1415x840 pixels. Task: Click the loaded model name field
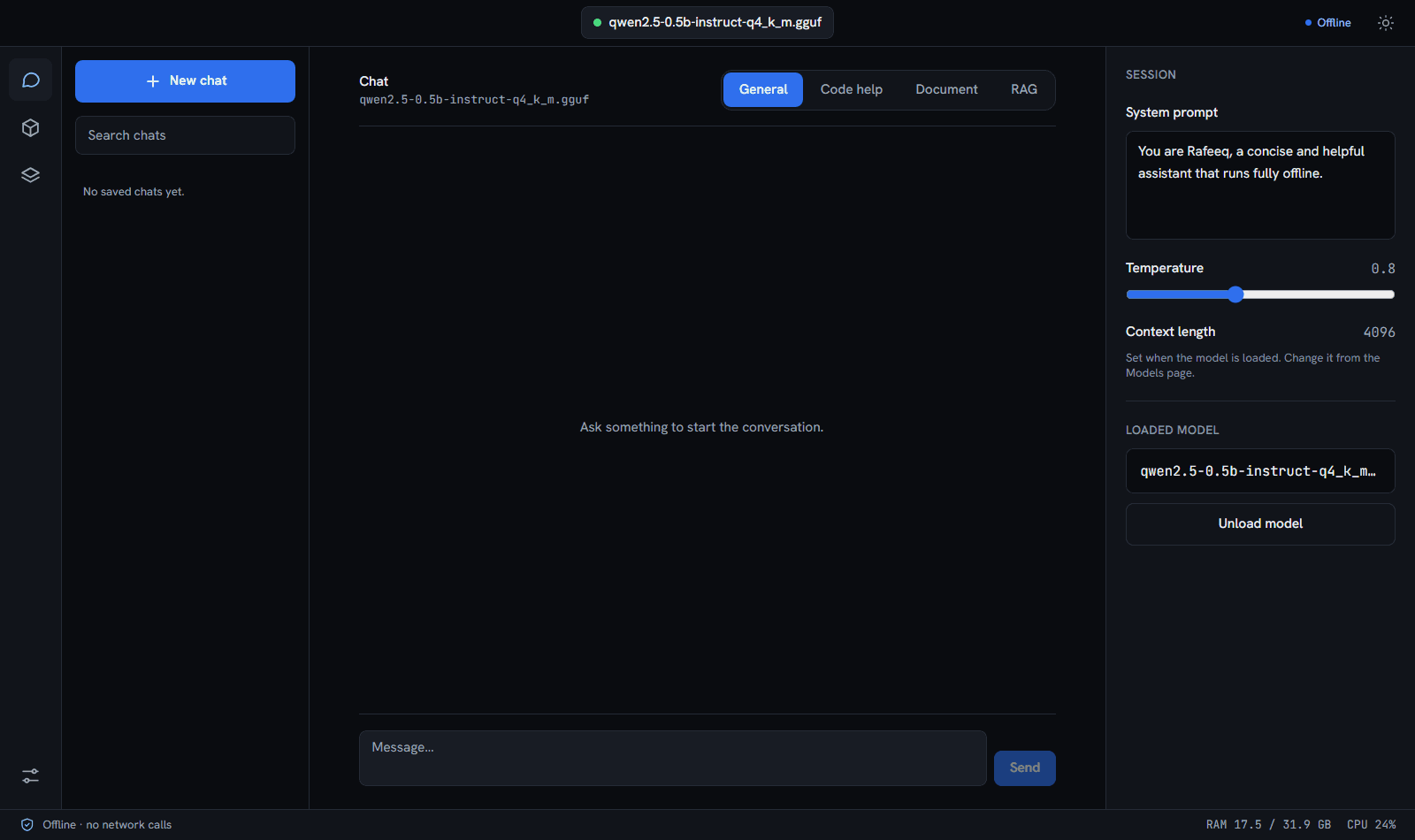pyautogui.click(x=1260, y=471)
